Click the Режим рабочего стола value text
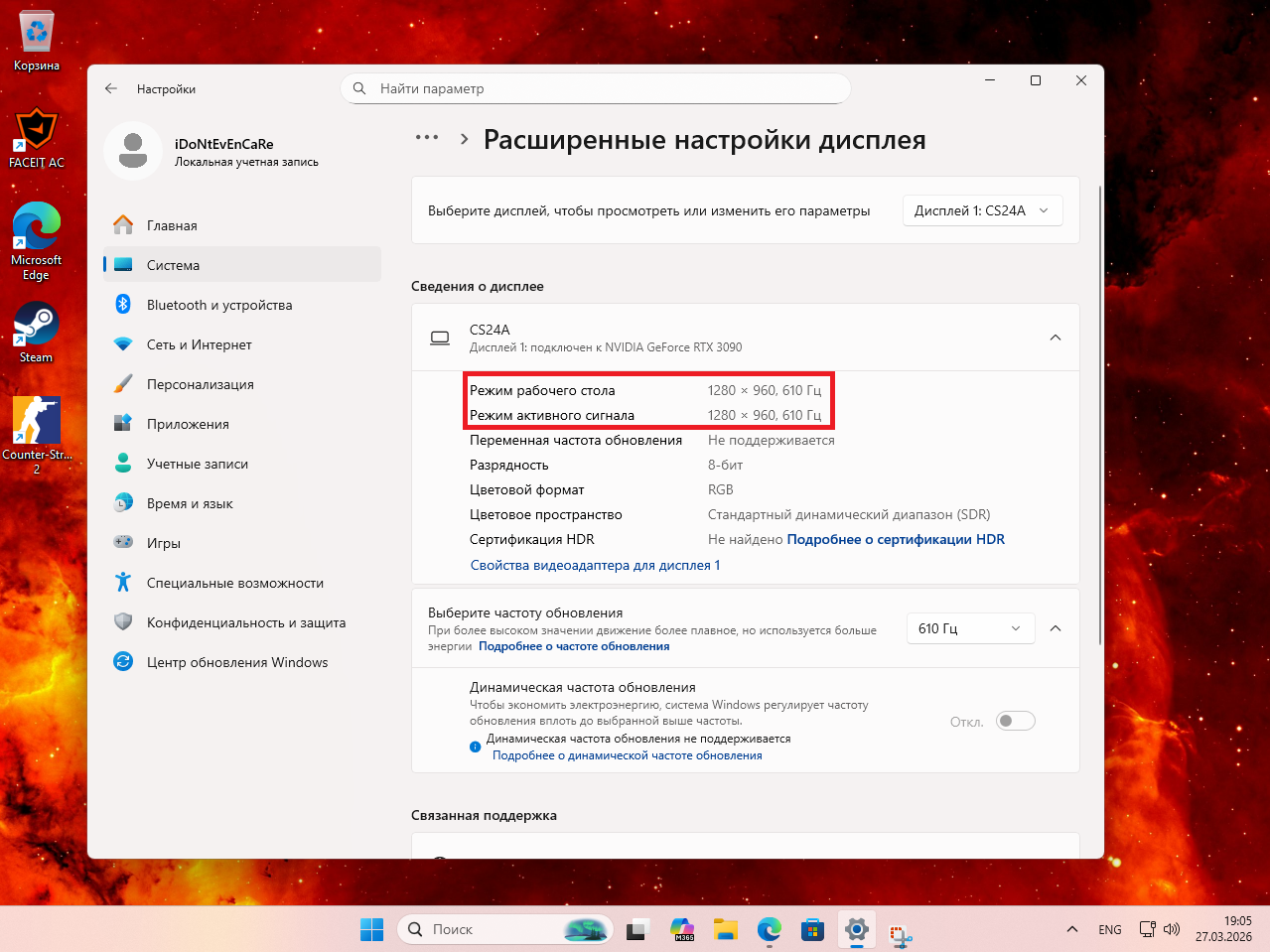Viewport: 1270px width, 952px height. tap(765, 390)
